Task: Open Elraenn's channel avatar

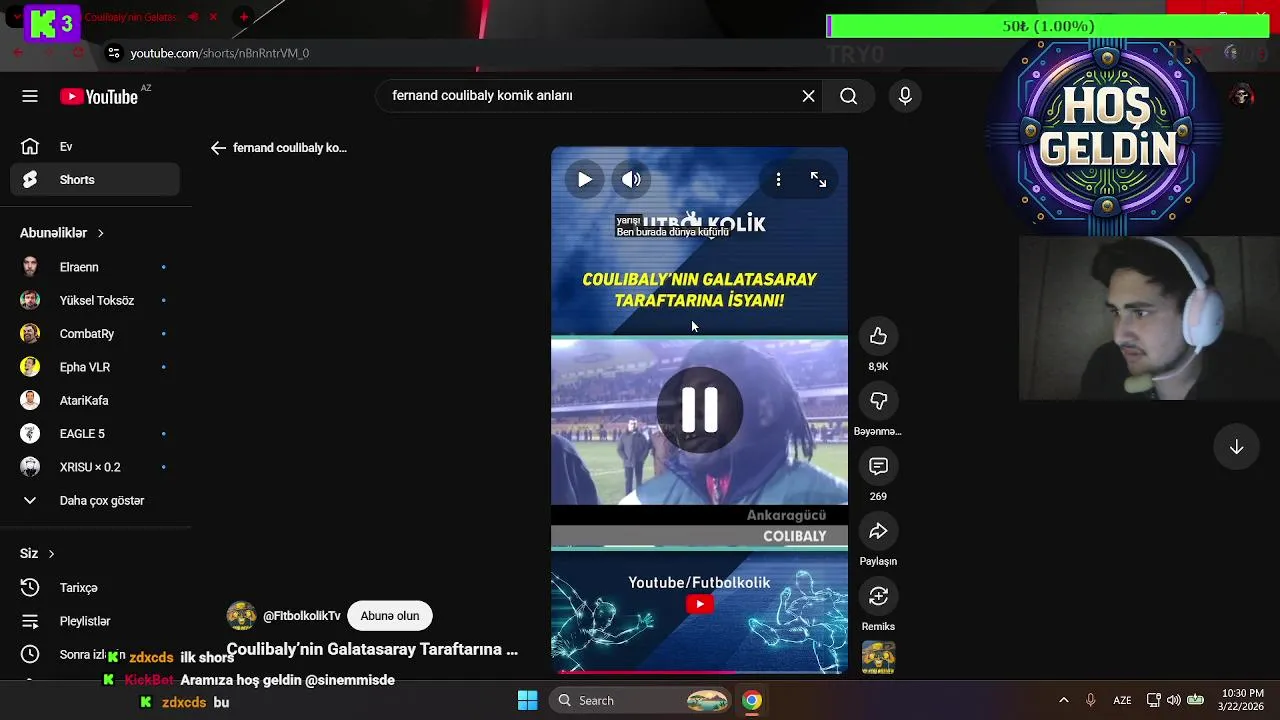Action: tap(30, 267)
